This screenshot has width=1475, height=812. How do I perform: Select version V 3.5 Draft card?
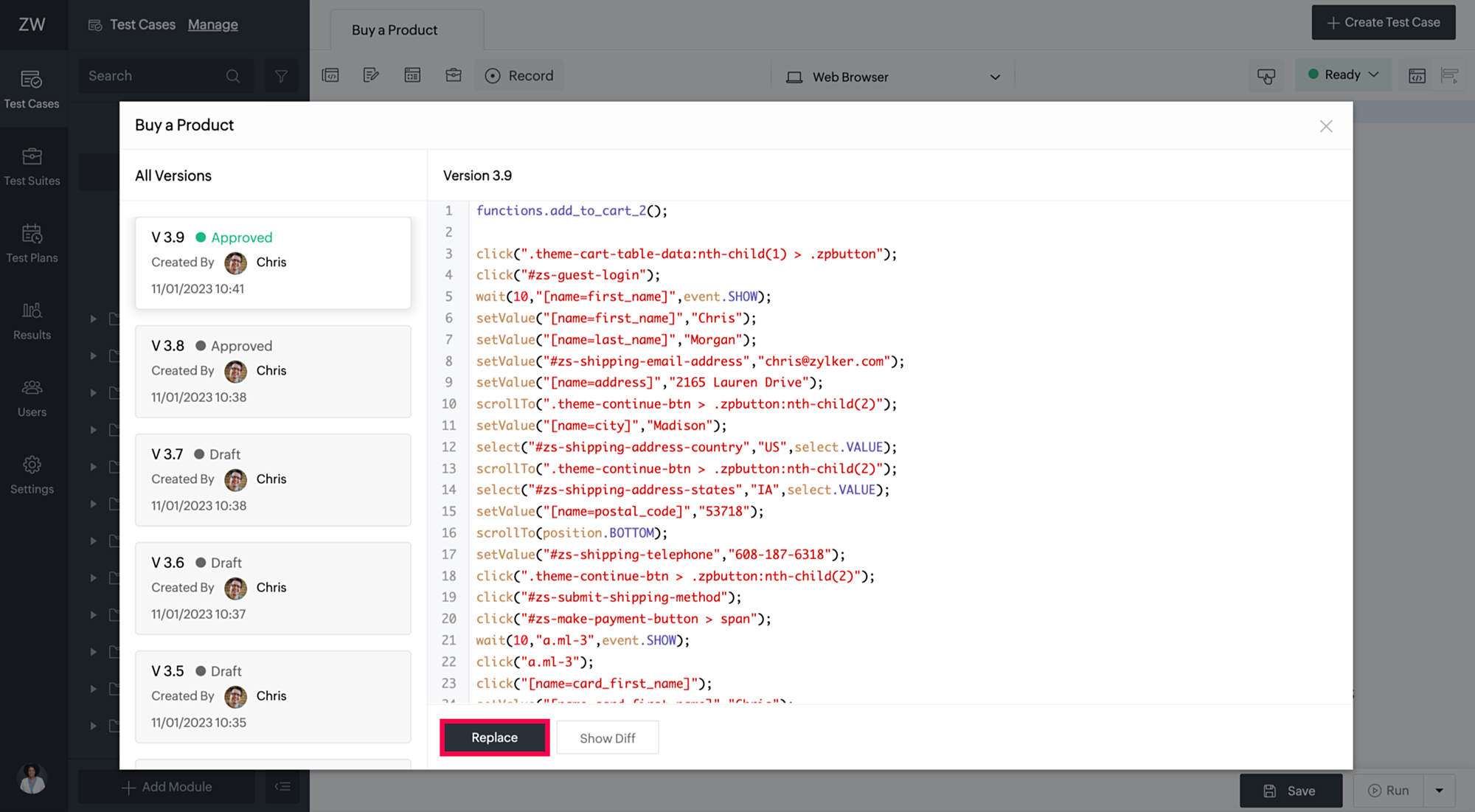click(273, 697)
